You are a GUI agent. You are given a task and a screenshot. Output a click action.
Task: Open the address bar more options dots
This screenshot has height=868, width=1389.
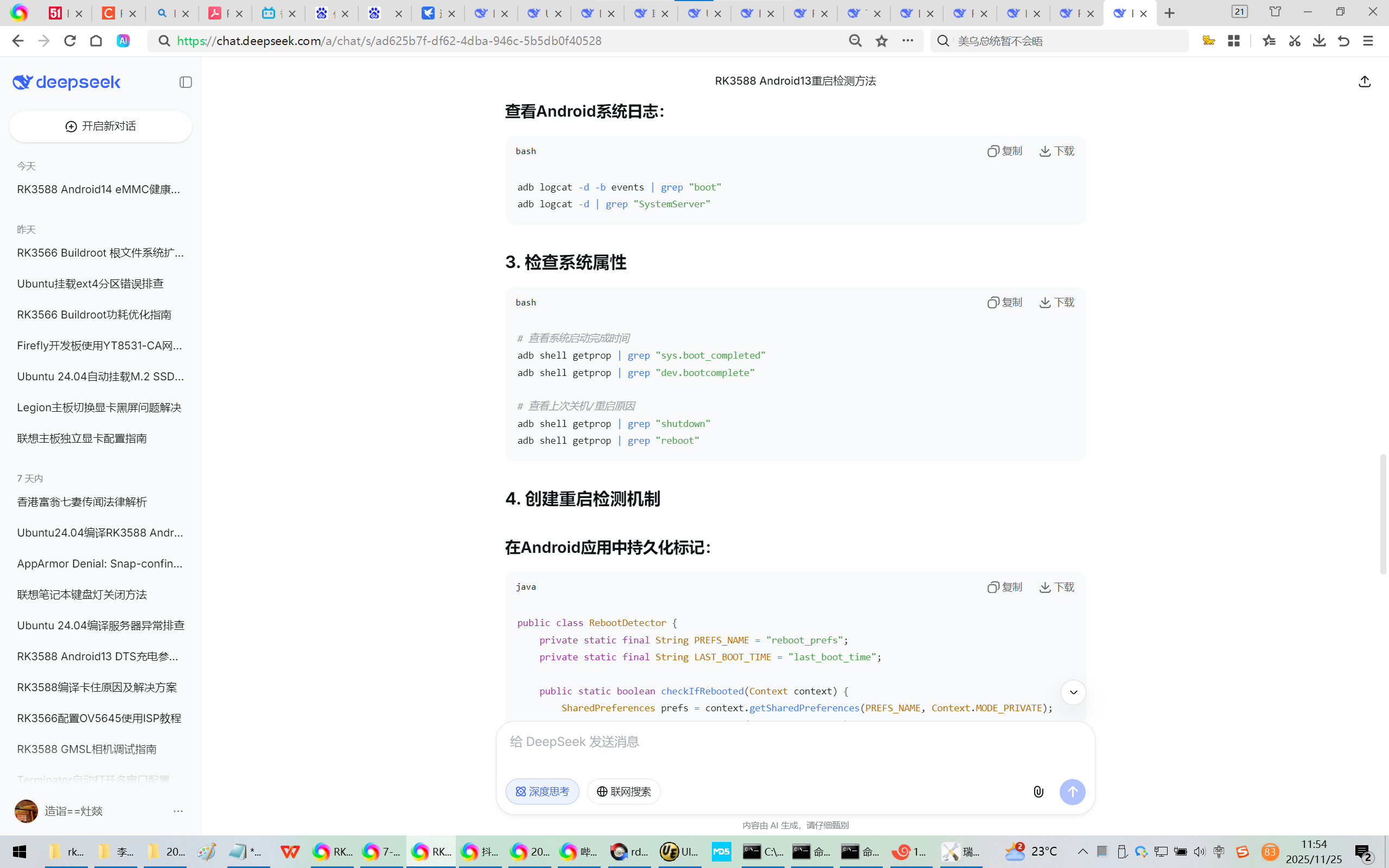click(x=907, y=41)
